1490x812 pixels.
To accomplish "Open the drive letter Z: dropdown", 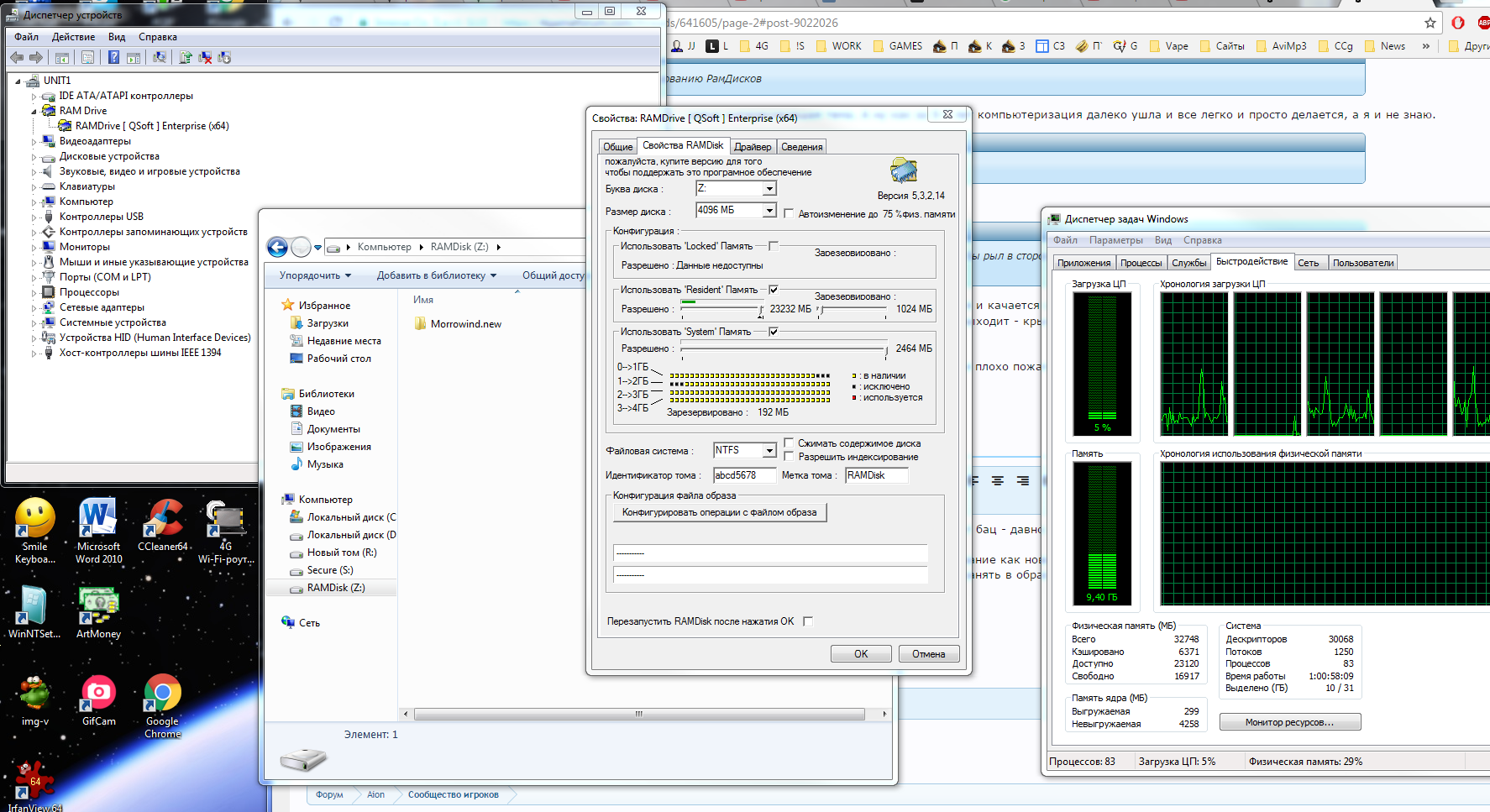I will tap(769, 189).
